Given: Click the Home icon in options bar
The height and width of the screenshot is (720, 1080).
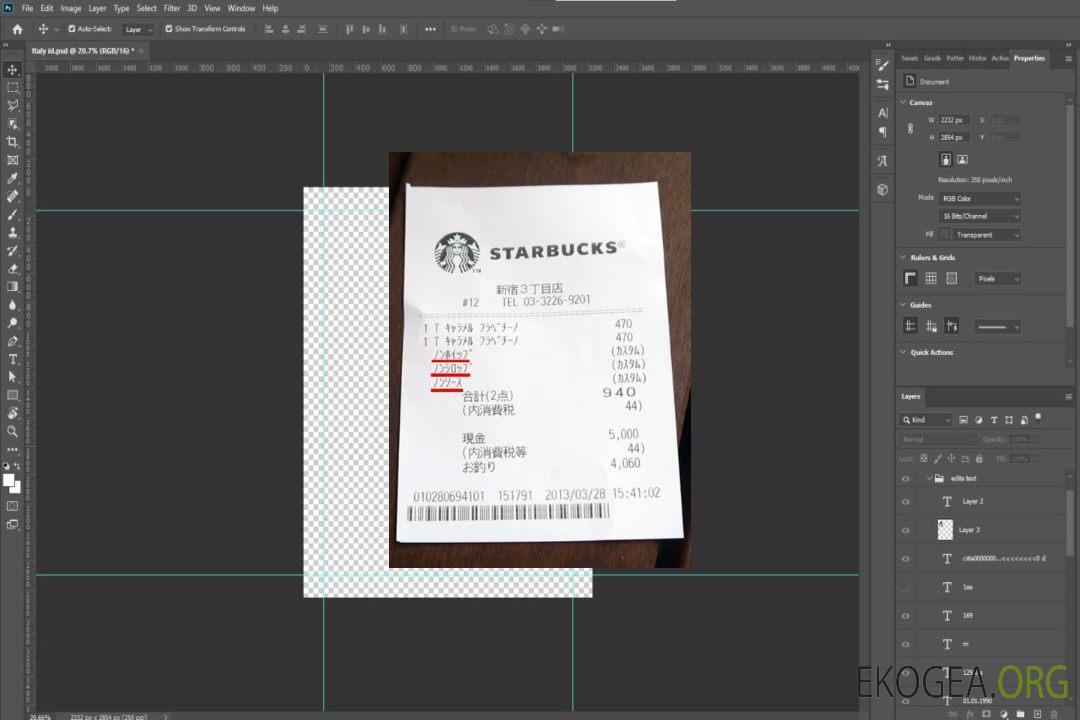Looking at the screenshot, I should pos(17,29).
